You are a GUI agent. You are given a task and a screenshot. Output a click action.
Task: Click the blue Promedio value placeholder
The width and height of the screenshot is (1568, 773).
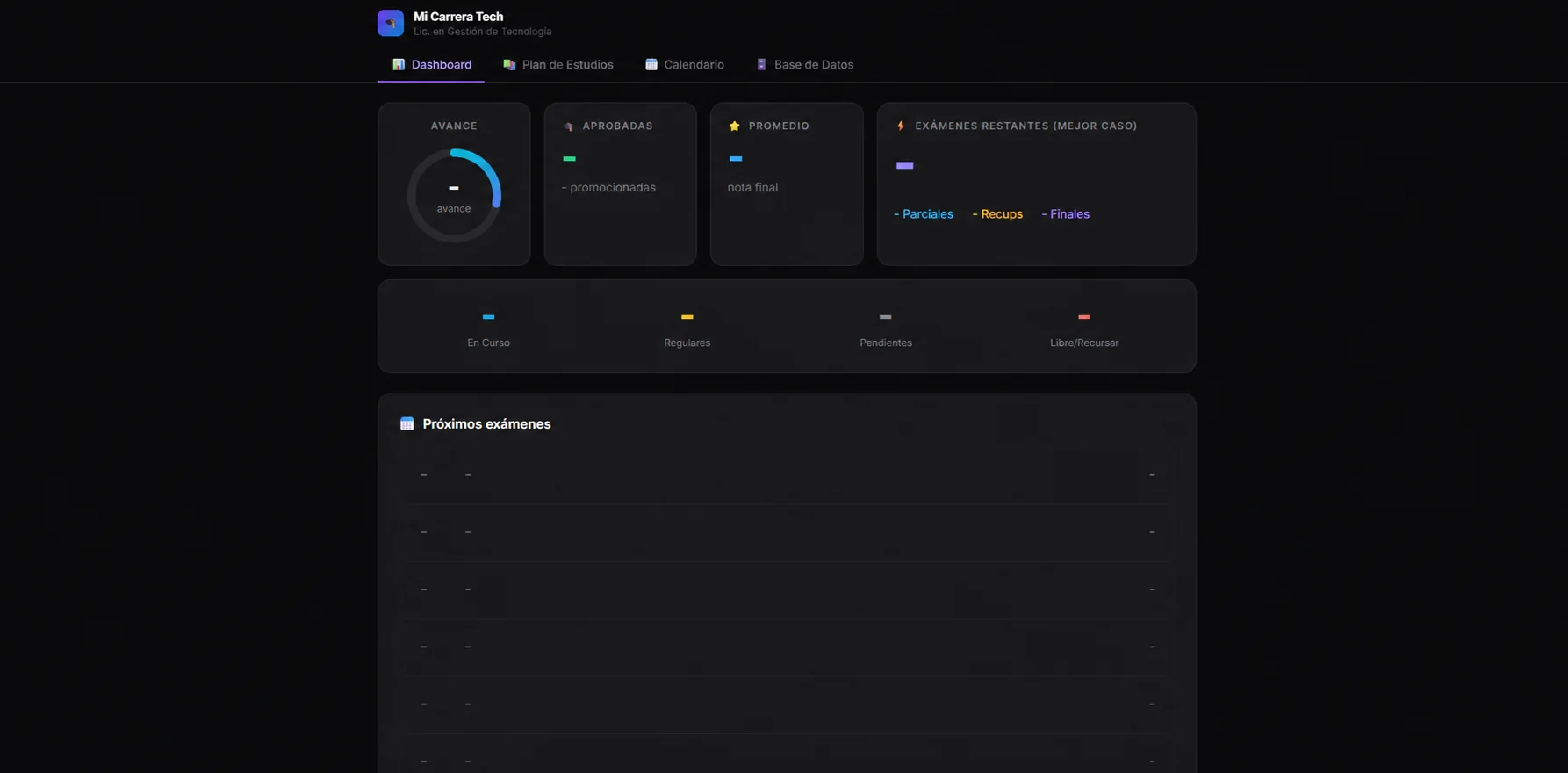click(x=736, y=159)
